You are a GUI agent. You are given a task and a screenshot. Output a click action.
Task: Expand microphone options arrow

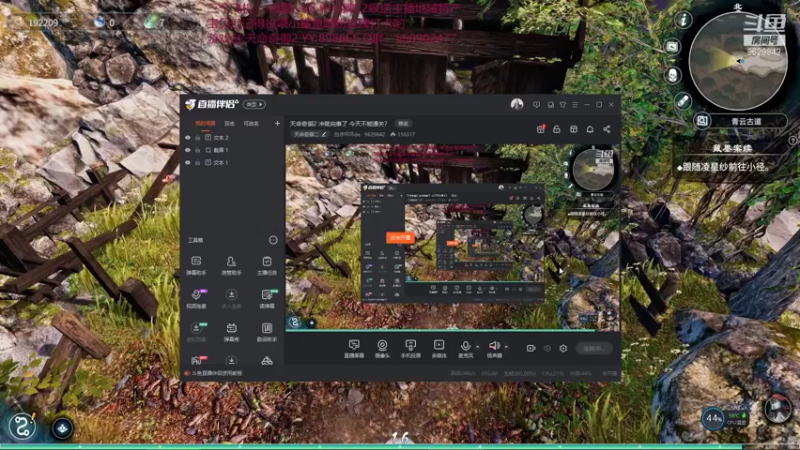point(478,346)
